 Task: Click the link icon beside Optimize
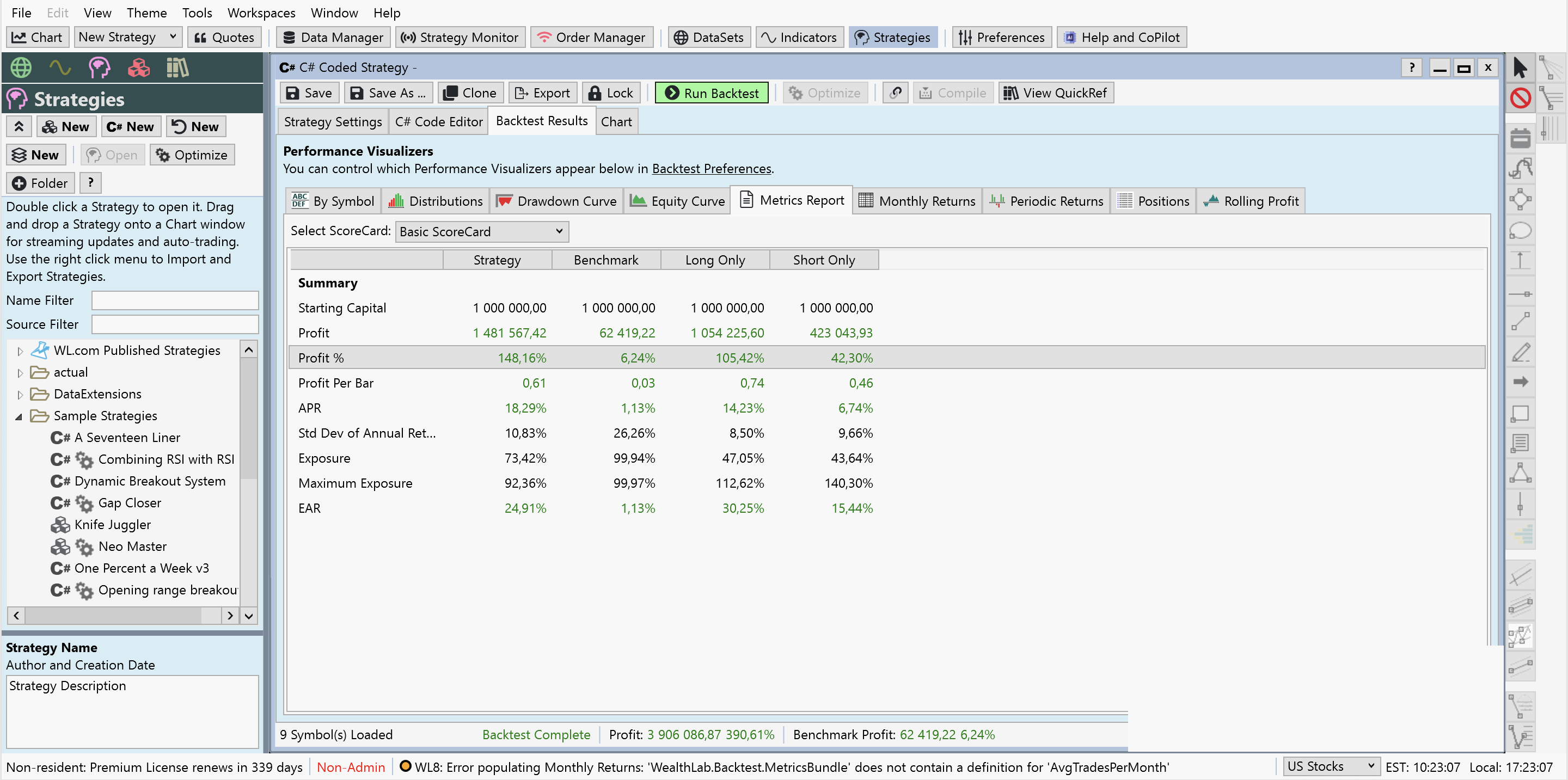(895, 93)
